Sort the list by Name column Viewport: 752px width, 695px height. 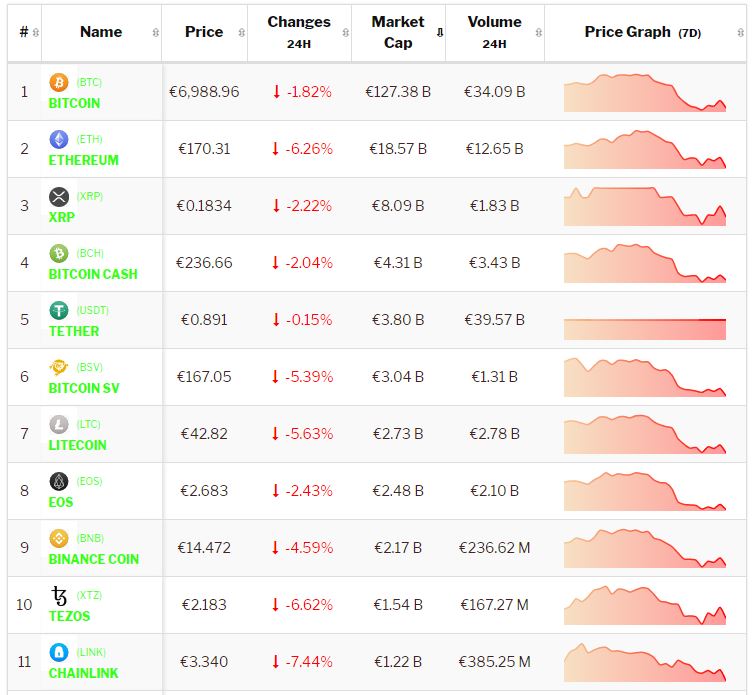[x=101, y=32]
